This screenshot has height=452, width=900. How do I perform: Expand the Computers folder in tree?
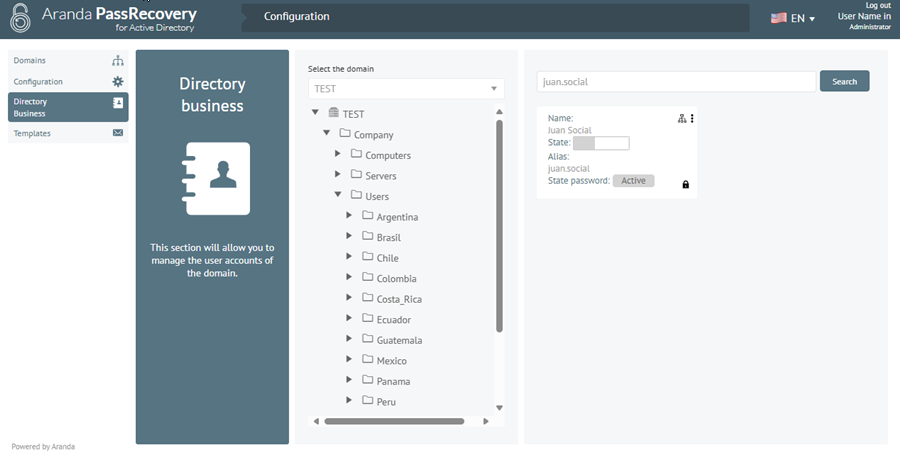[x=338, y=154]
